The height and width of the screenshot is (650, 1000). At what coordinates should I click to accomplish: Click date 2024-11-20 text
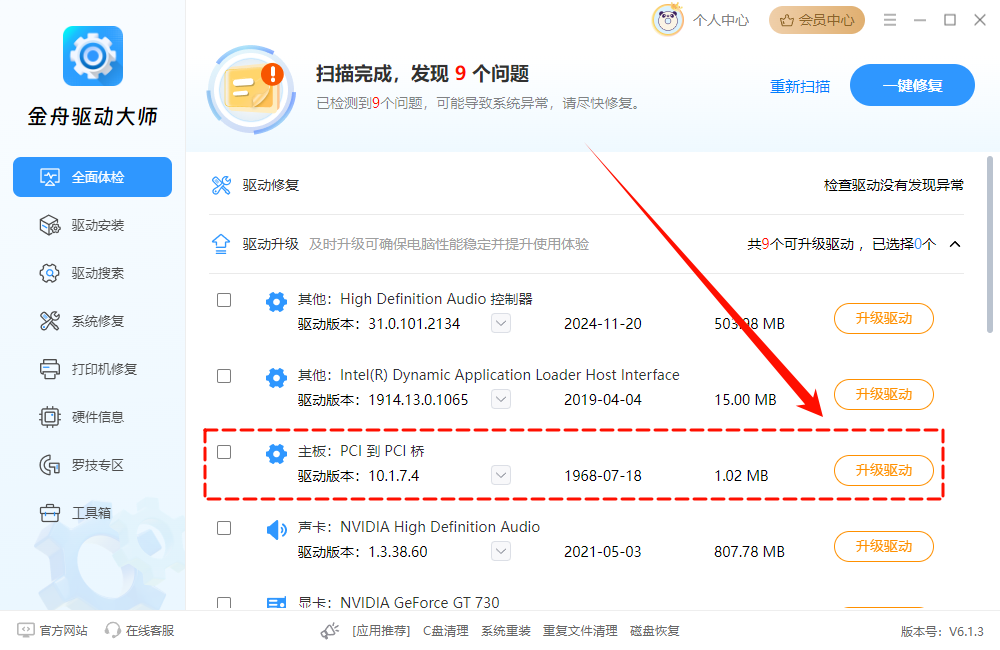(603, 324)
